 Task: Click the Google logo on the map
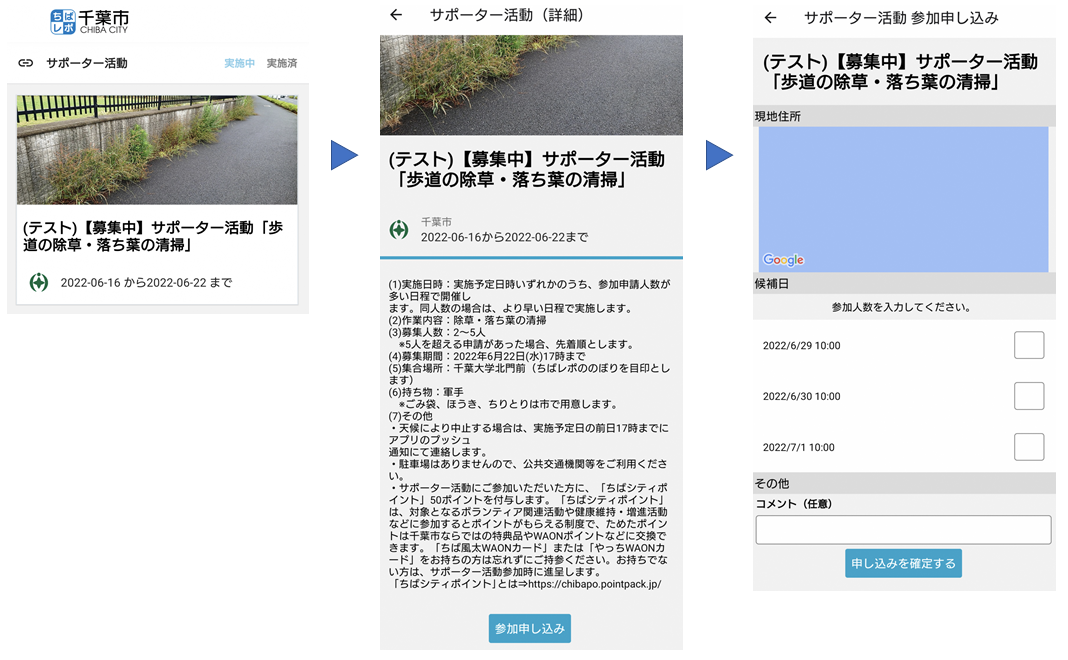[781, 260]
